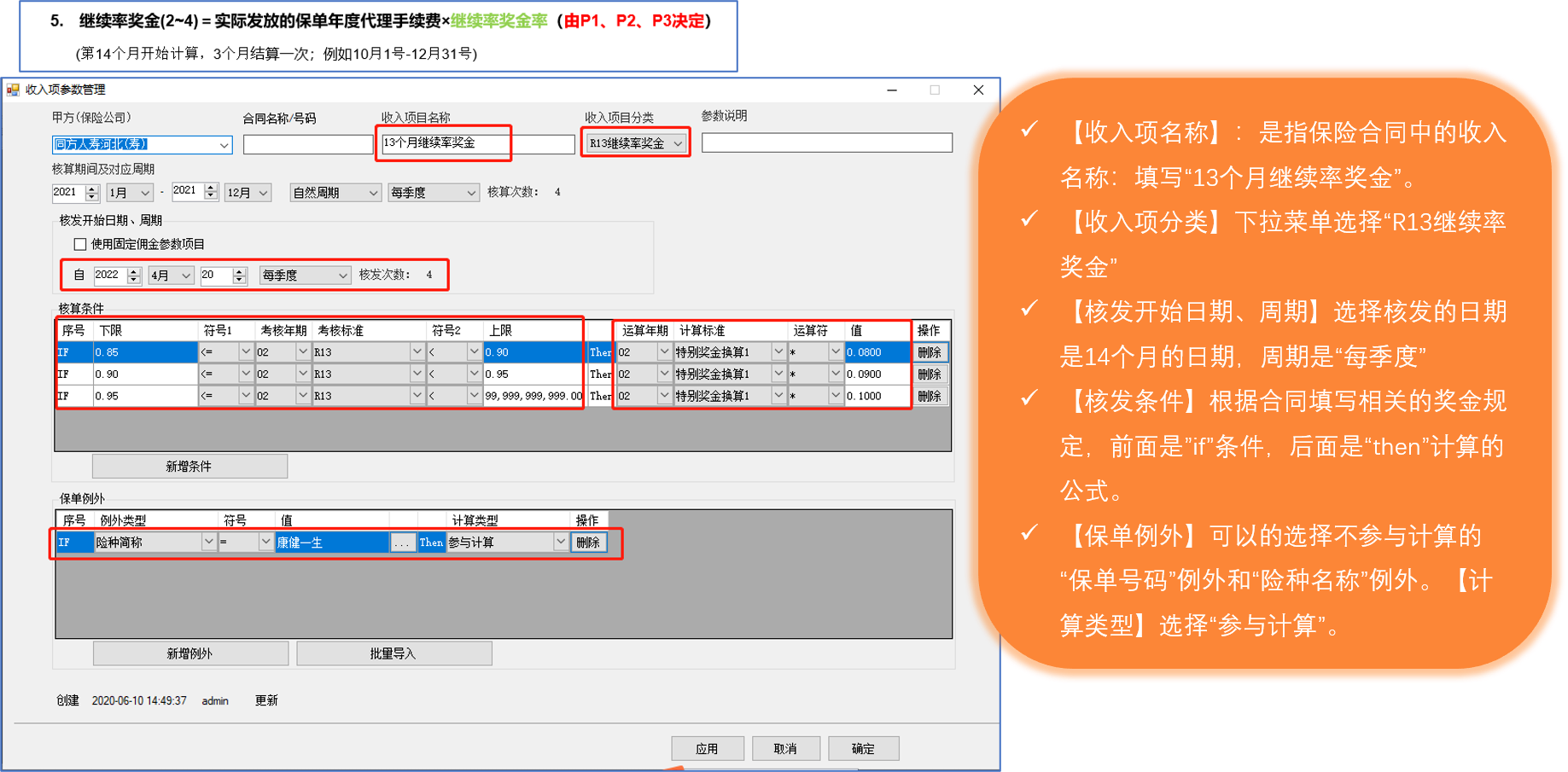
Task: Delete the first condition row with 0.85 limit
Action: tap(930, 352)
